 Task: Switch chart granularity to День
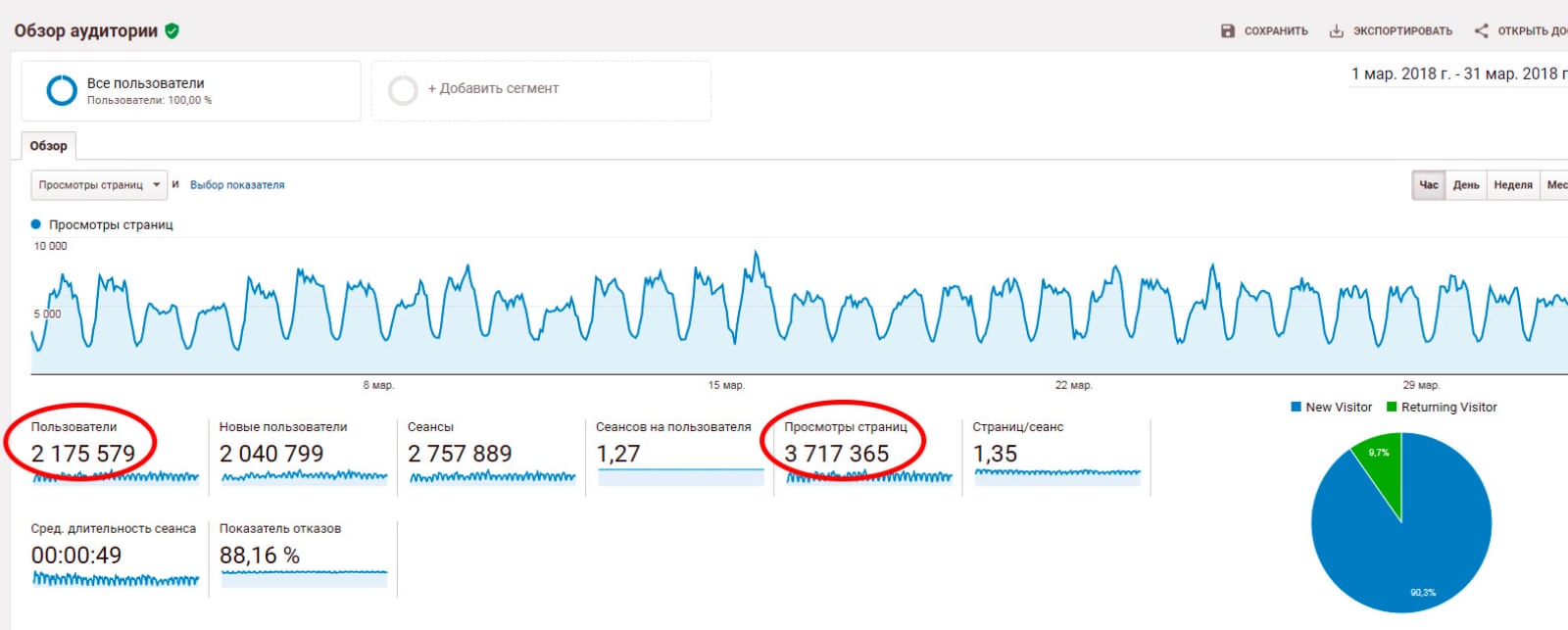coord(1466,185)
